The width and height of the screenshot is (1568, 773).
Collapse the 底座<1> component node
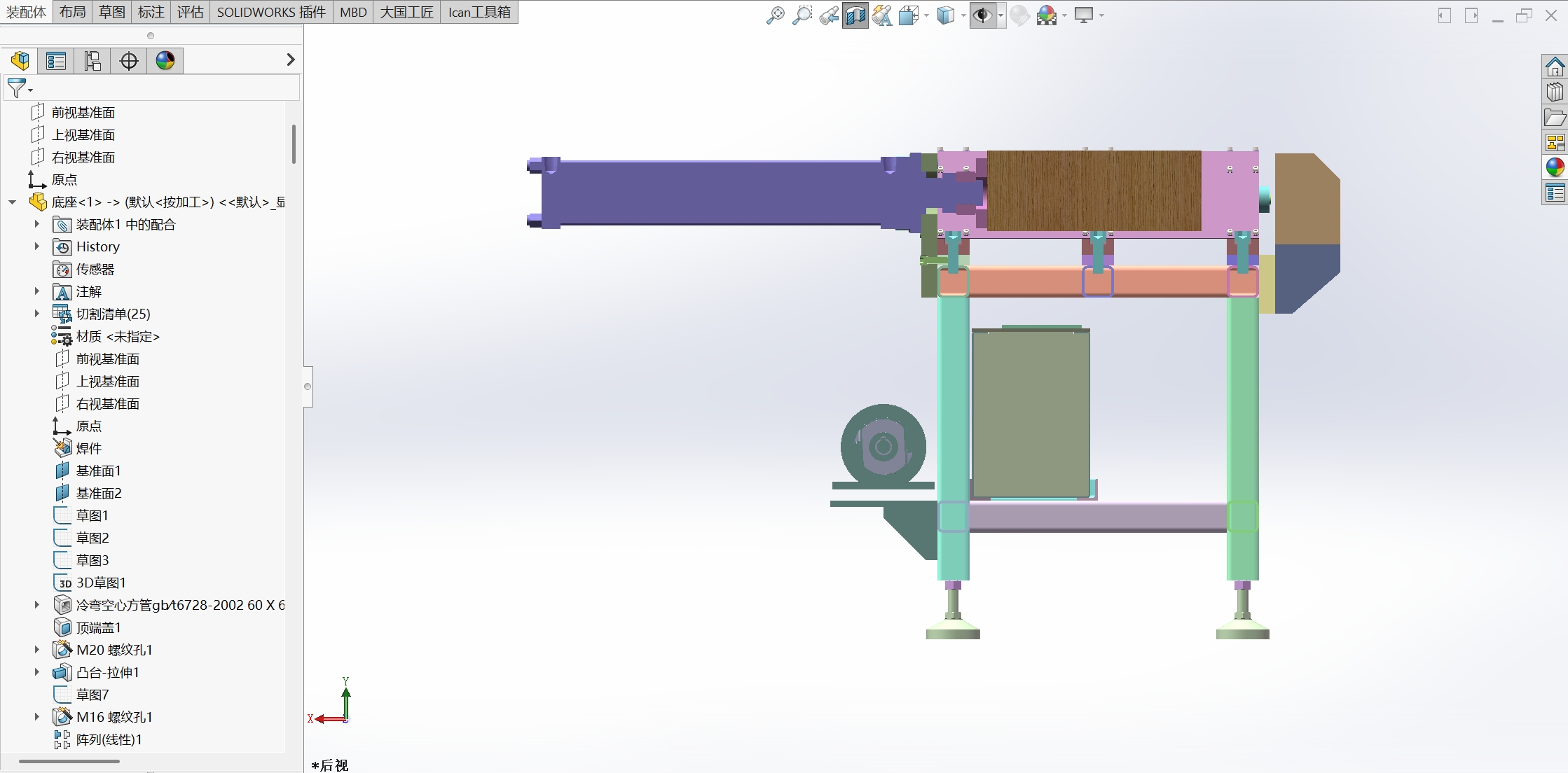point(13,202)
